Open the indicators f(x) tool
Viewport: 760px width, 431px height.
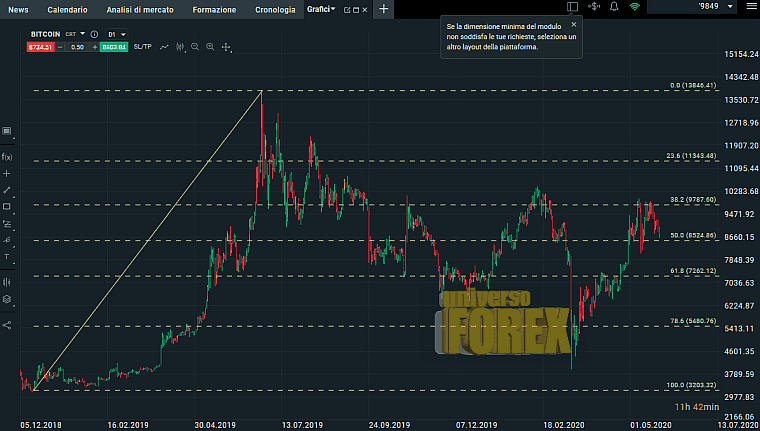tap(7, 157)
